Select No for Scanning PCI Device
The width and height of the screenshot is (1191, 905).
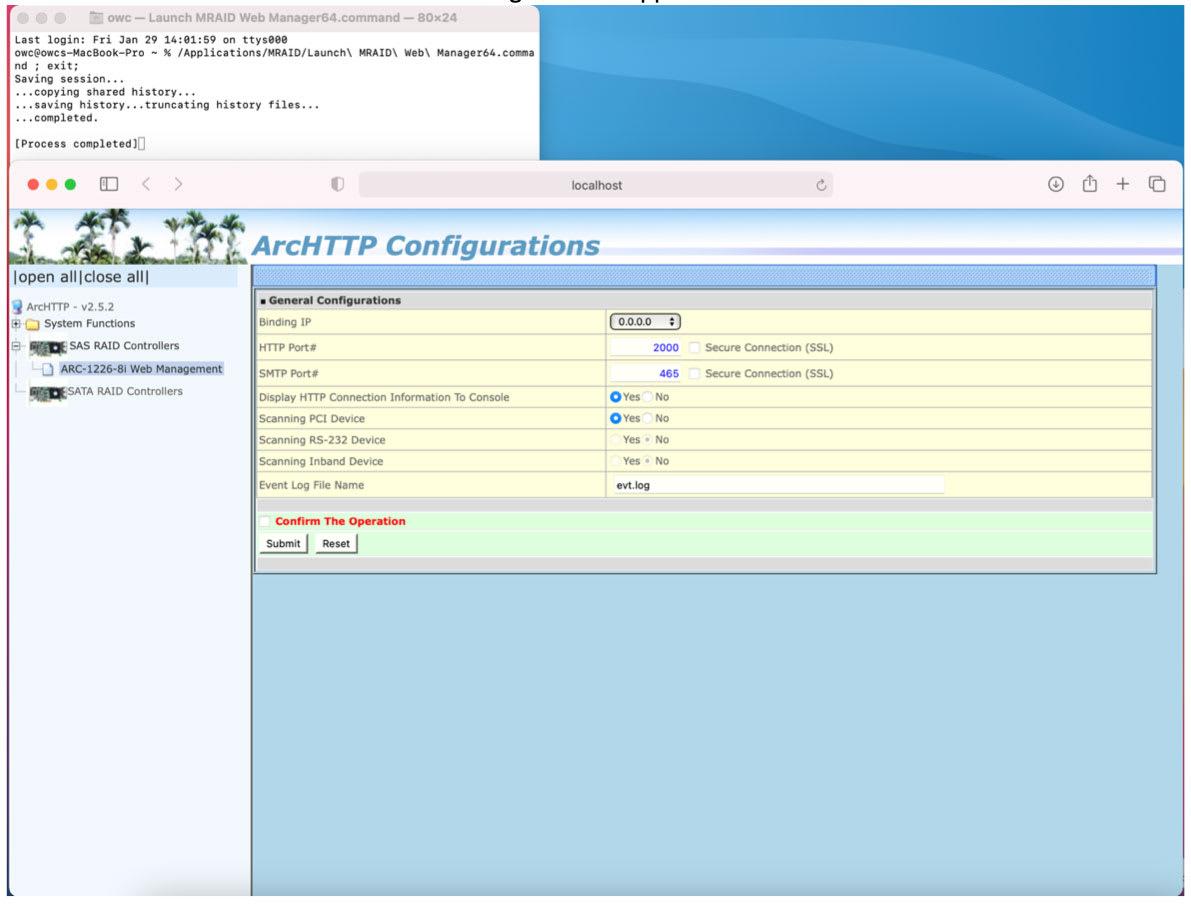coord(647,418)
